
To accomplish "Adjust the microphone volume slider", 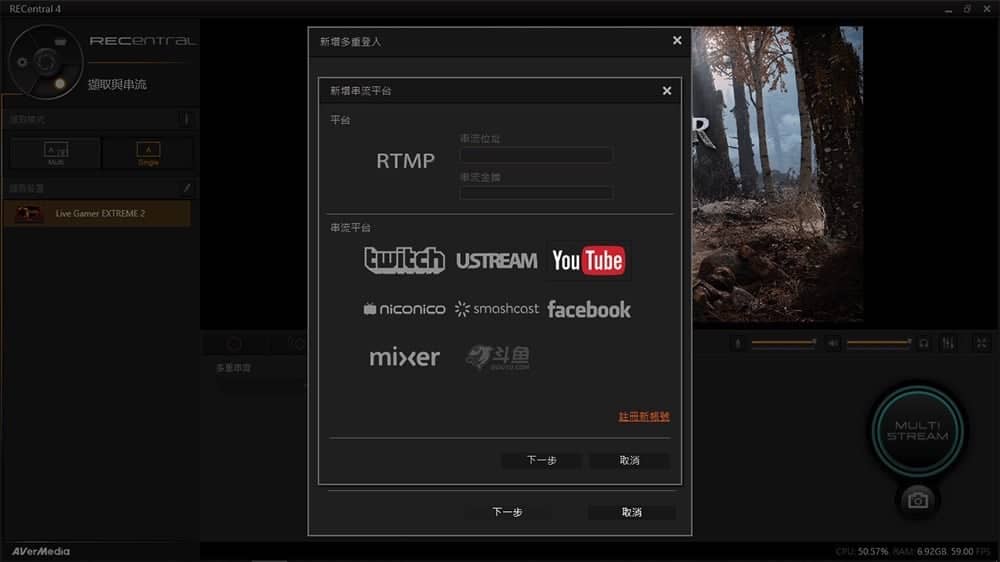I will coord(783,343).
